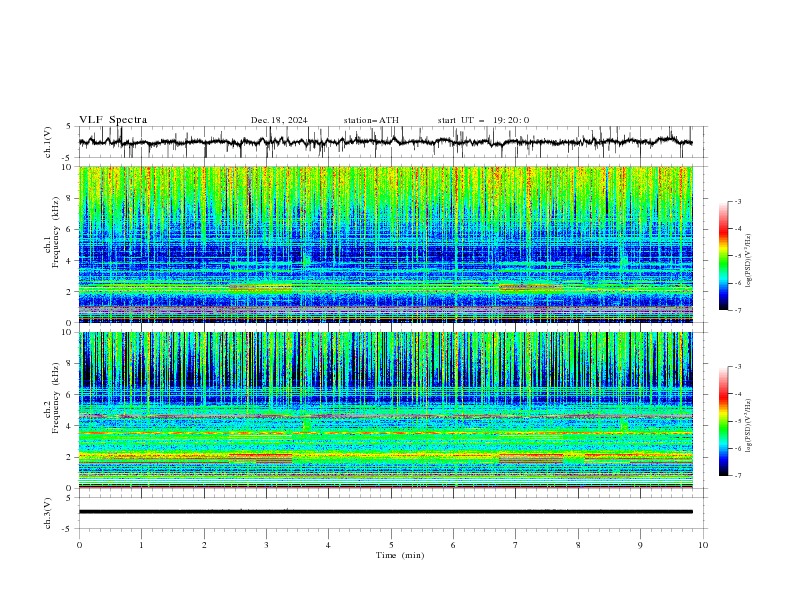
Task: Click the "station=ATH" label
Action: tap(371, 120)
